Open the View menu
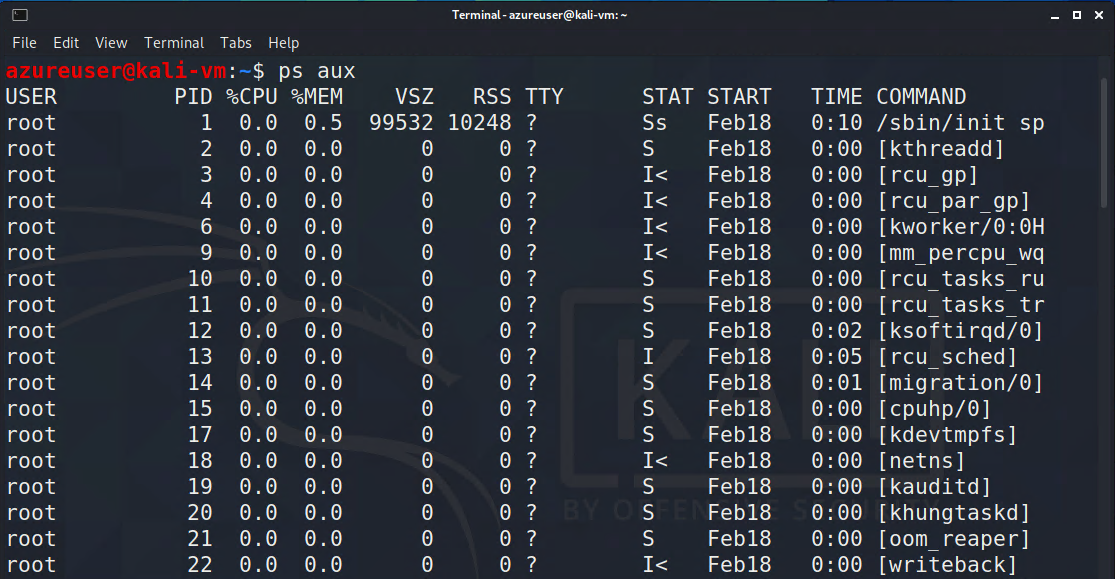The height and width of the screenshot is (579, 1115). [111, 43]
